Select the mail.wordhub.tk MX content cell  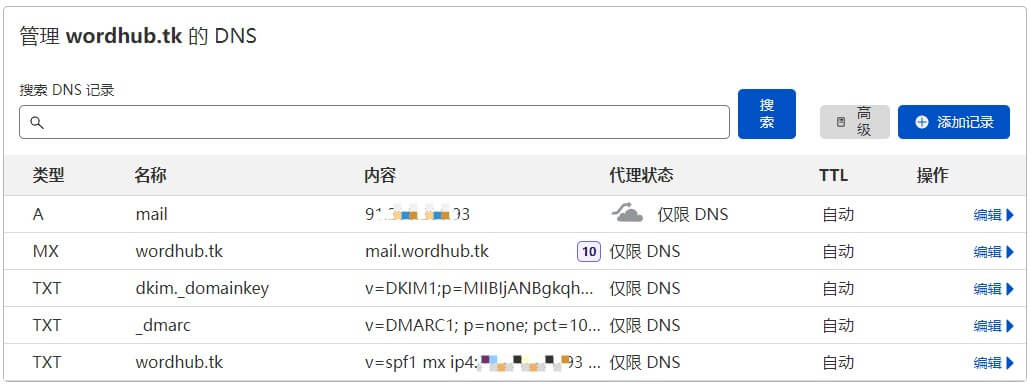(x=427, y=251)
